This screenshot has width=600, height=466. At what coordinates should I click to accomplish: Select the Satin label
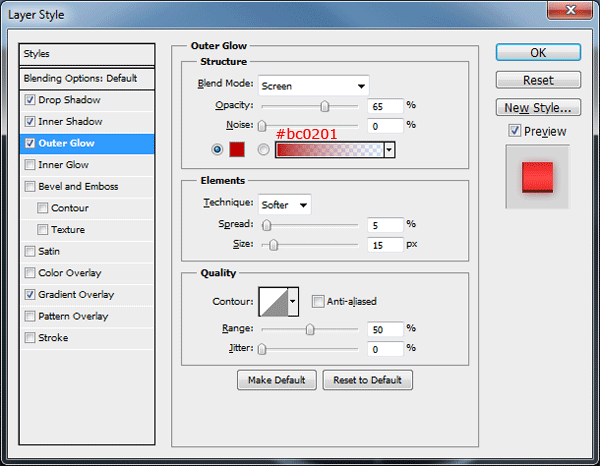[49, 251]
